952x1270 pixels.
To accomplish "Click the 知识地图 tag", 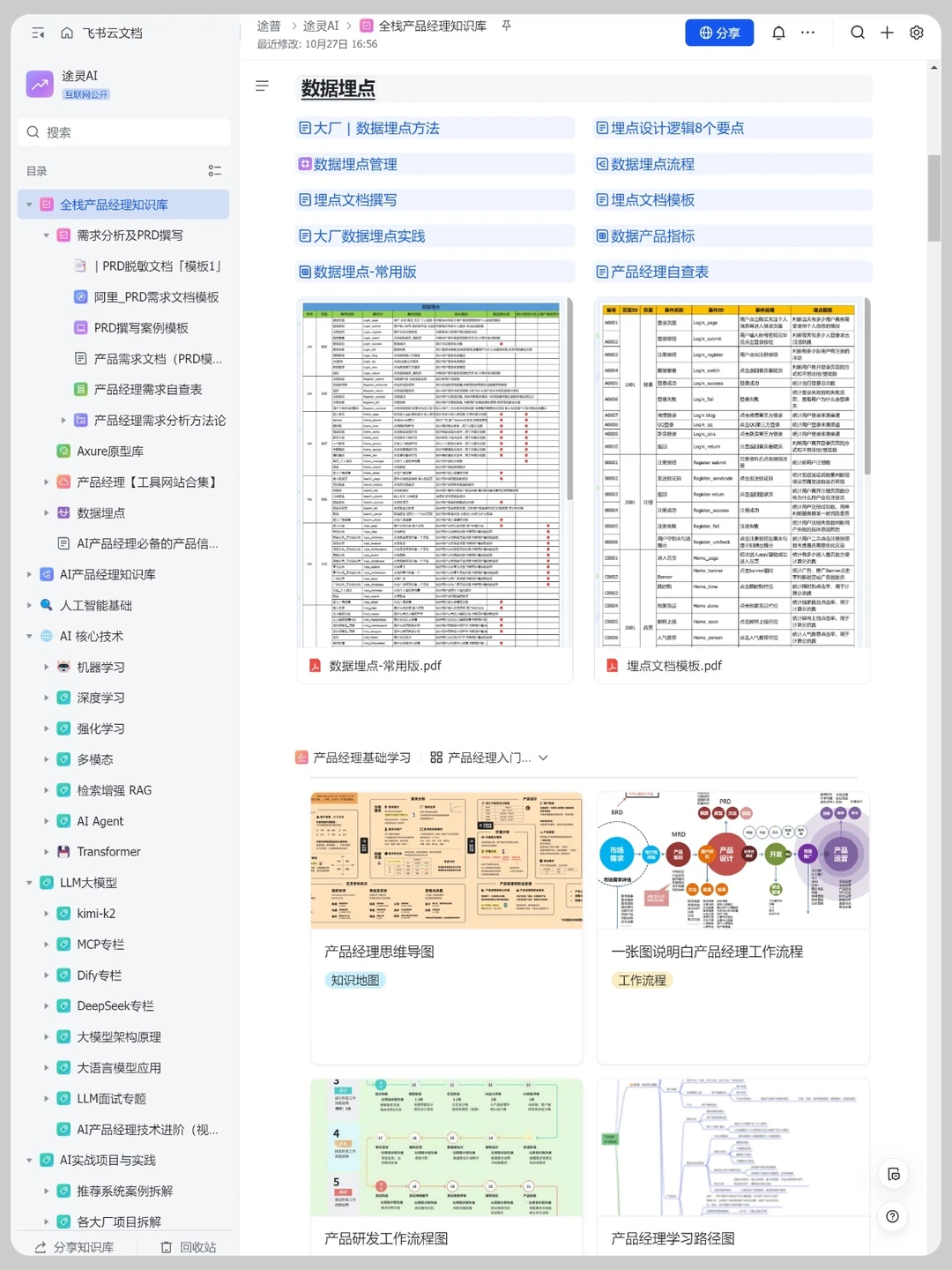I will tap(355, 980).
